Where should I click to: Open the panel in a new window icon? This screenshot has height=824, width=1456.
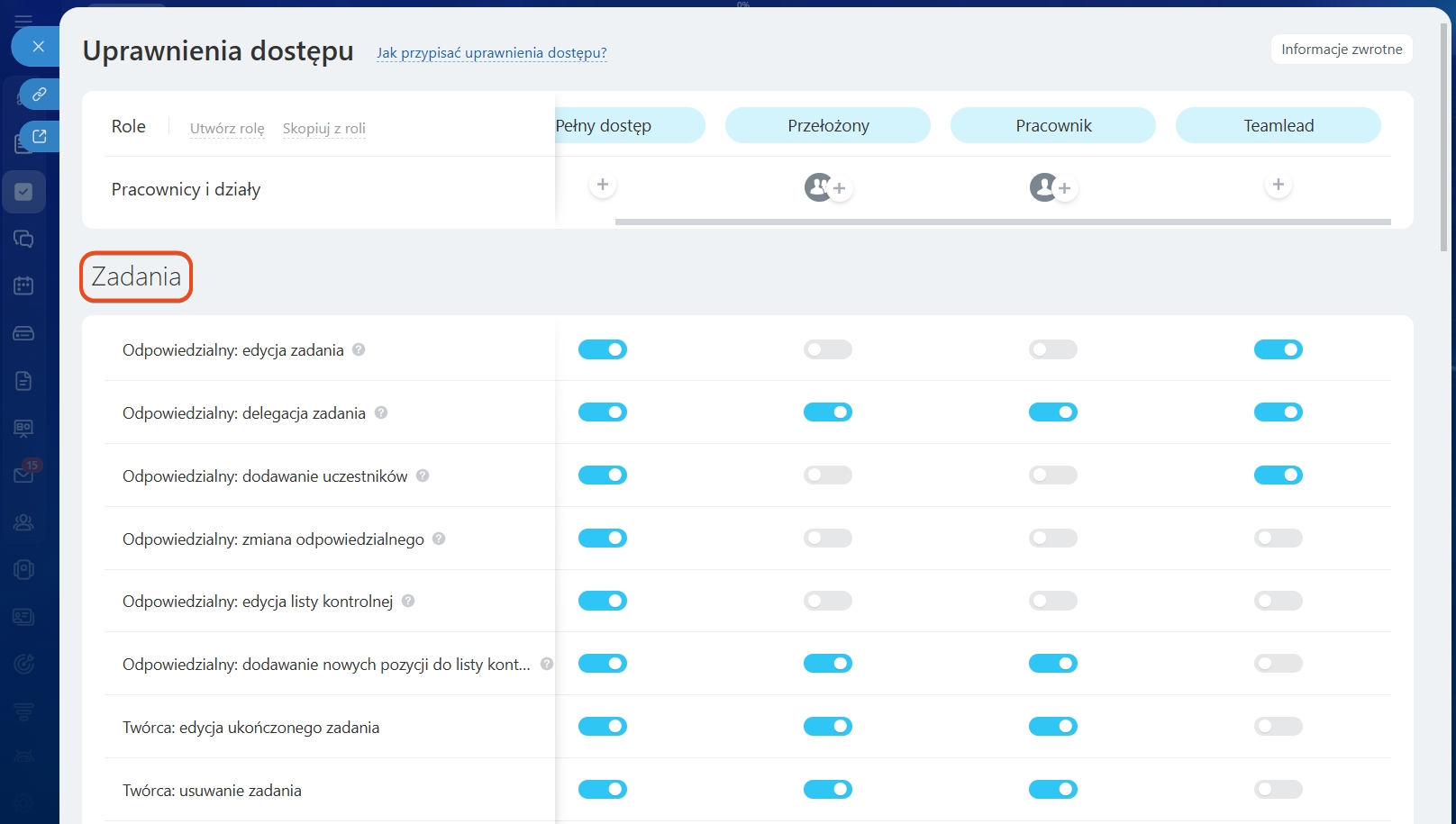click(x=40, y=137)
